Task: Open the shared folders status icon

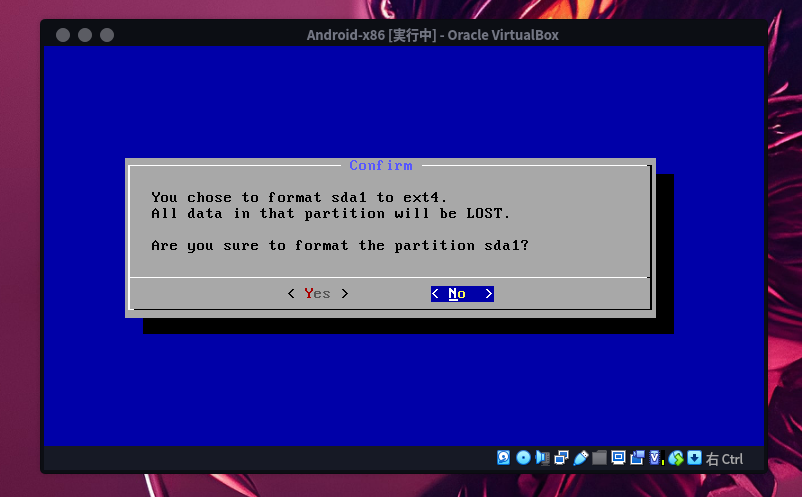Action: coord(599,458)
